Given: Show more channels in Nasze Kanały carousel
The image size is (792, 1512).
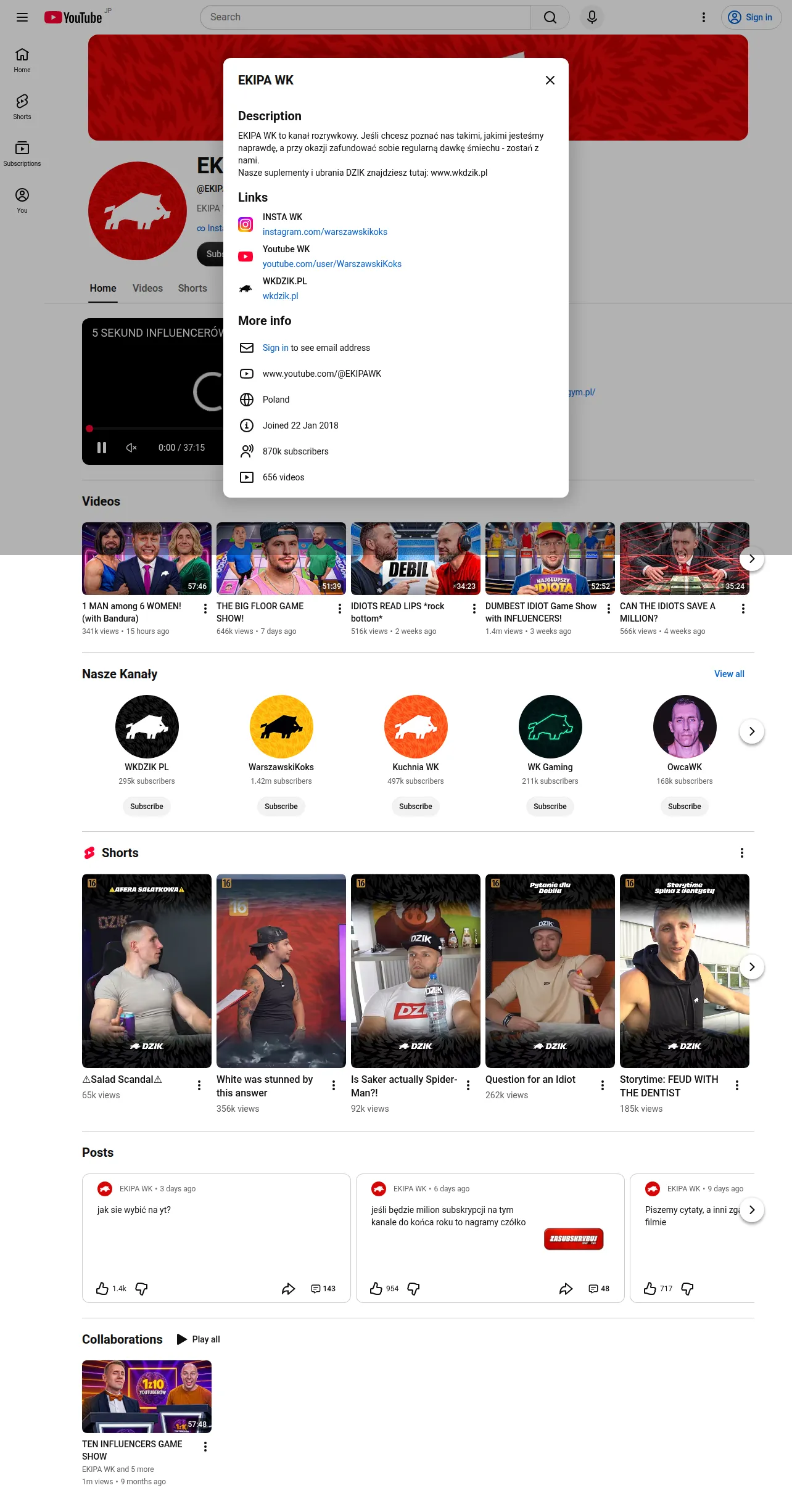Looking at the screenshot, I should 752,731.
